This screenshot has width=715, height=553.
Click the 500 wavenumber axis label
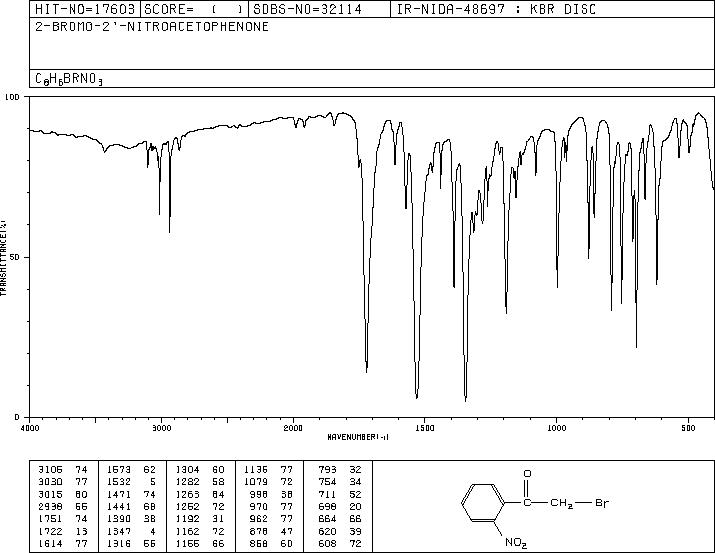coord(689,428)
